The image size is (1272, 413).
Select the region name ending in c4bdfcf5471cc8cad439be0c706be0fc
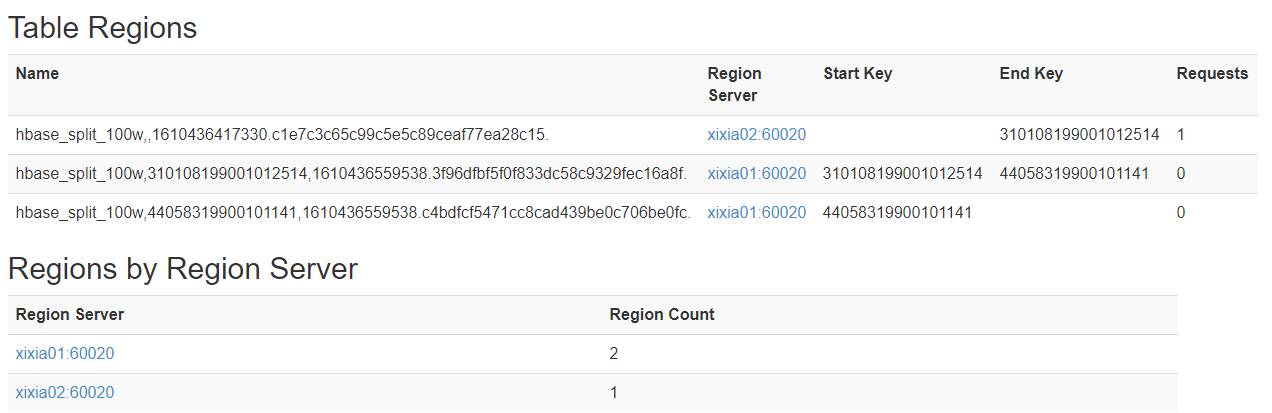[x=353, y=212]
